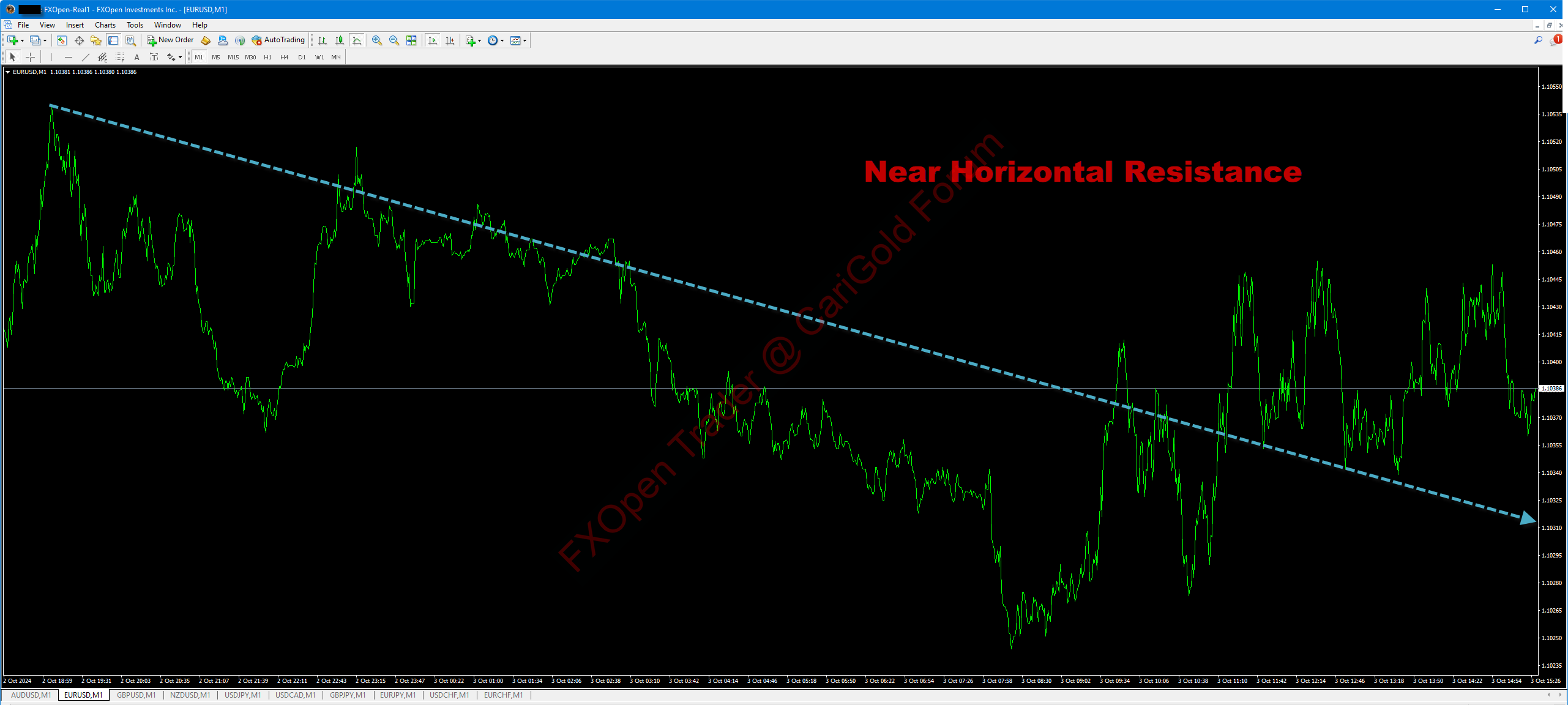This screenshot has width=1568, height=705.
Task: Switch to the USDJPY,M1 chart tab
Action: click(242, 695)
